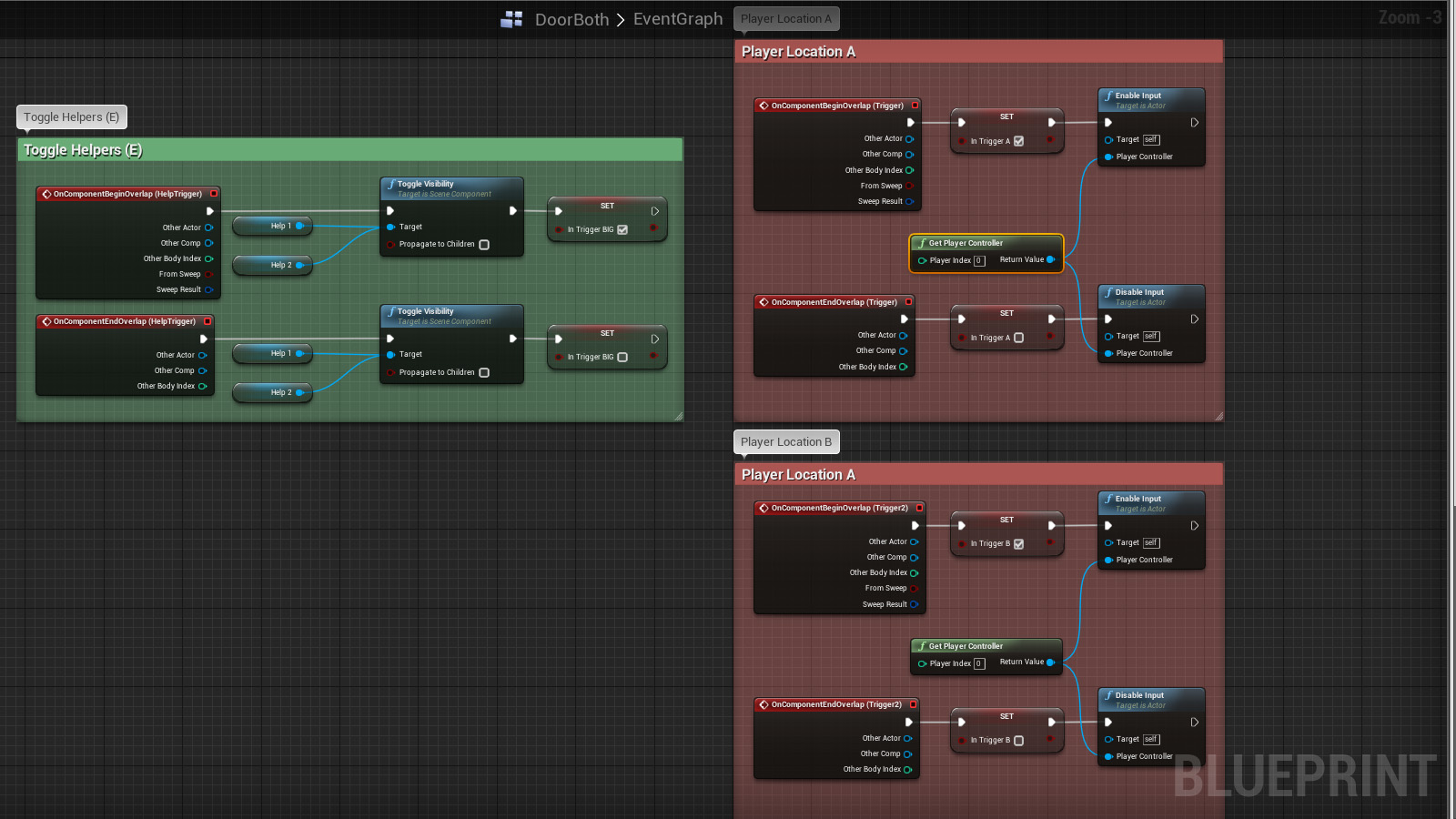
Task: Click the From Sweep pin on OnComponentBeginOverlap (HelpTrigger)
Action: click(x=208, y=274)
